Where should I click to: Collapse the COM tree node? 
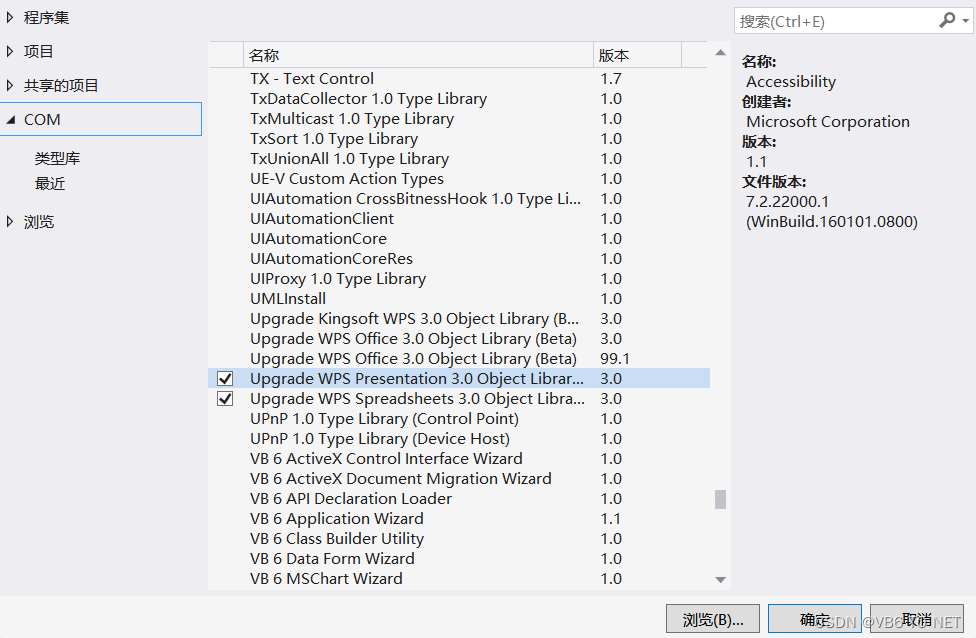point(10,120)
